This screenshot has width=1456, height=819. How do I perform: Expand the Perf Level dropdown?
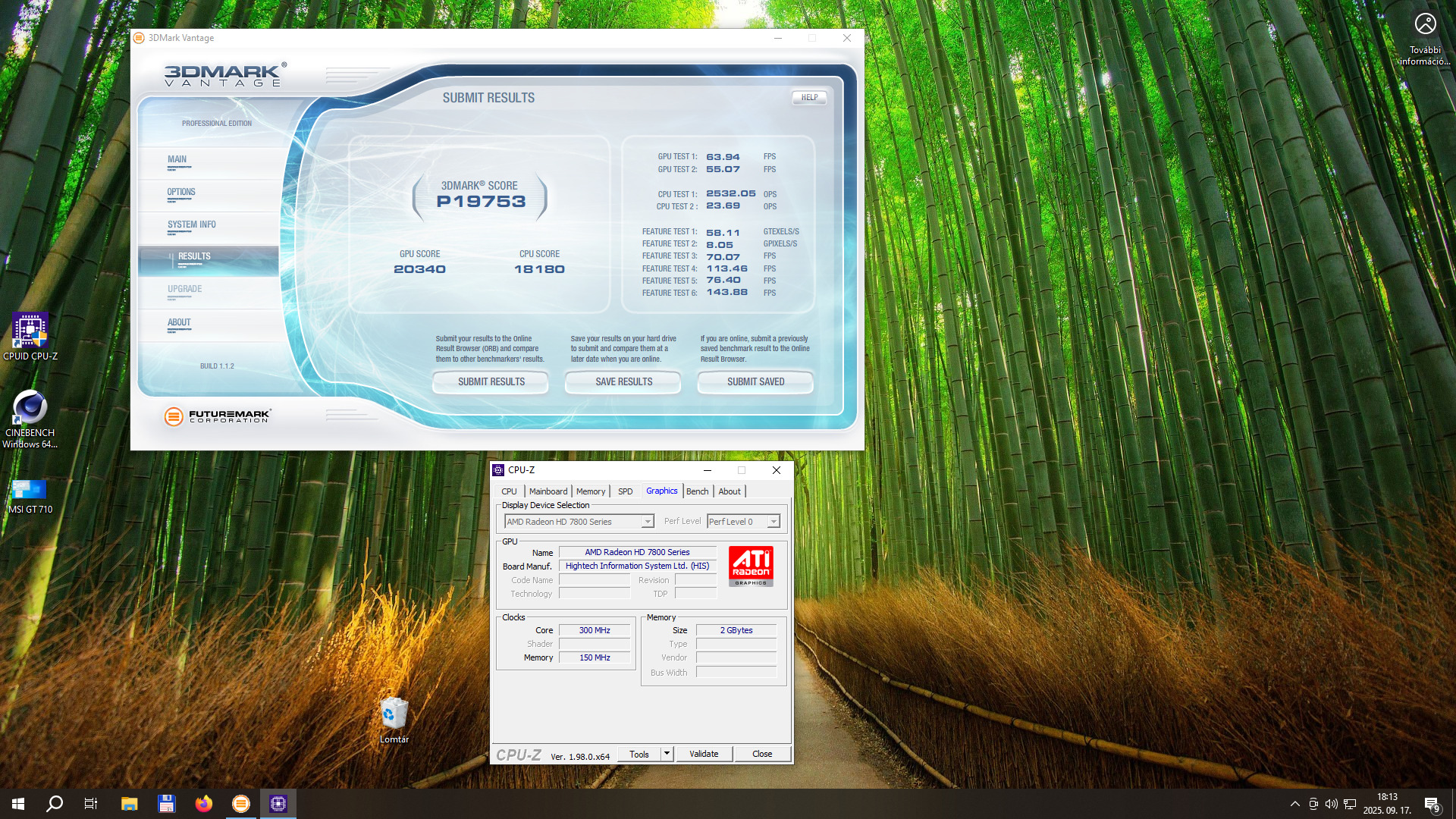pos(773,522)
